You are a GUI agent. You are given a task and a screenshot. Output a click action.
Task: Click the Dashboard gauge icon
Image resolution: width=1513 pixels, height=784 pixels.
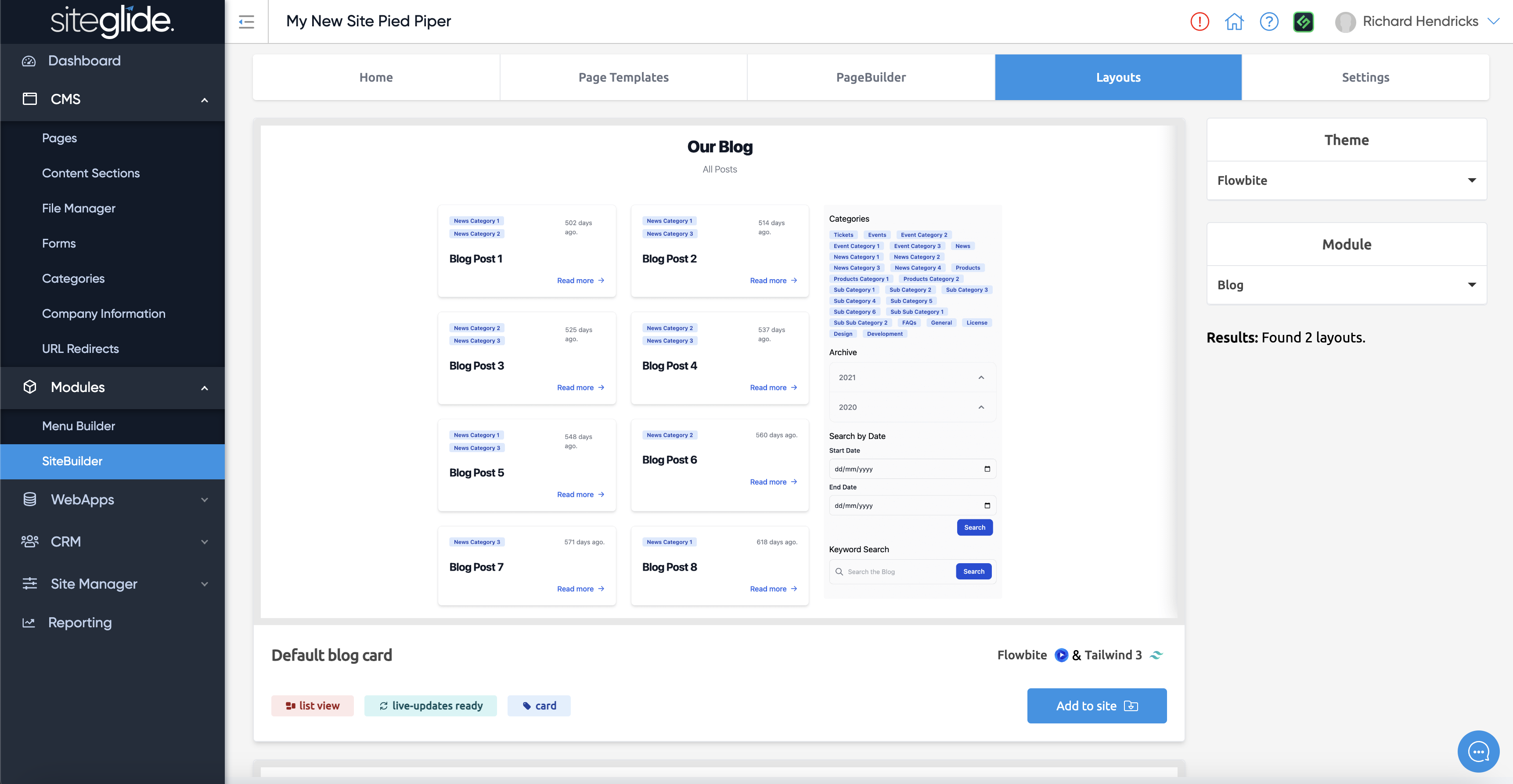click(x=29, y=61)
